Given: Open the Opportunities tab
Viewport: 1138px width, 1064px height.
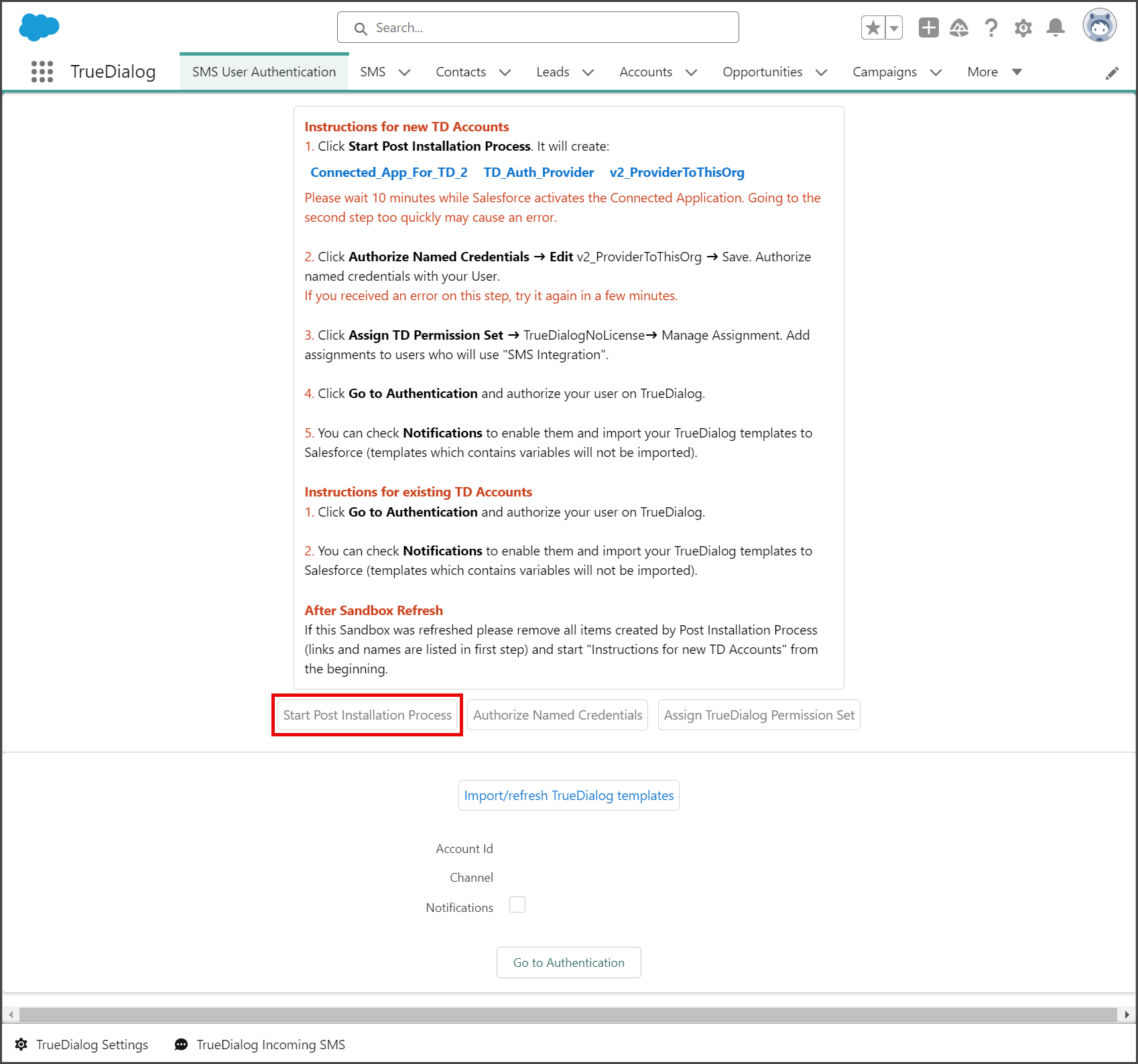Looking at the screenshot, I should coord(762,72).
